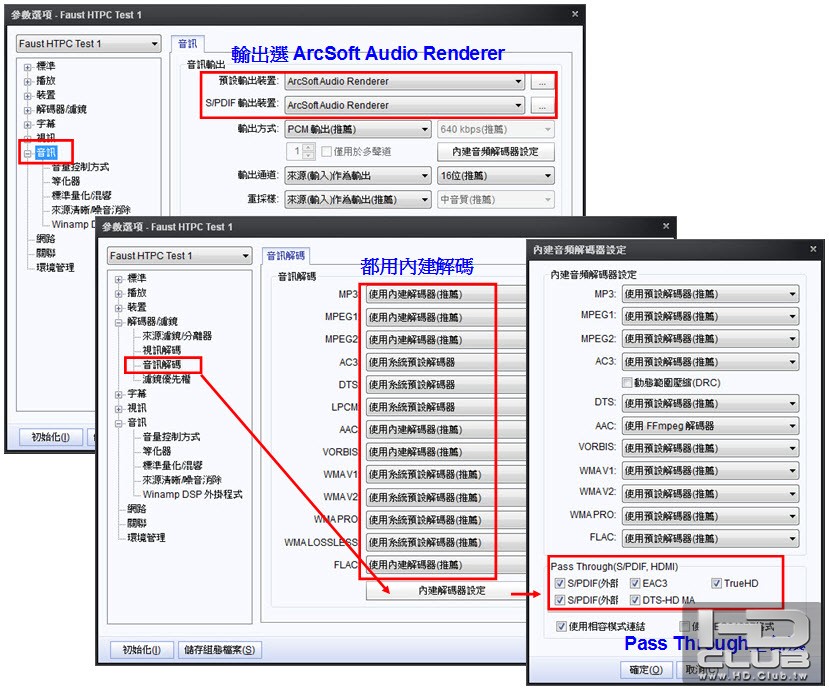Select 音訊 tab in back window
829x691 pixels.
click(x=187, y=44)
